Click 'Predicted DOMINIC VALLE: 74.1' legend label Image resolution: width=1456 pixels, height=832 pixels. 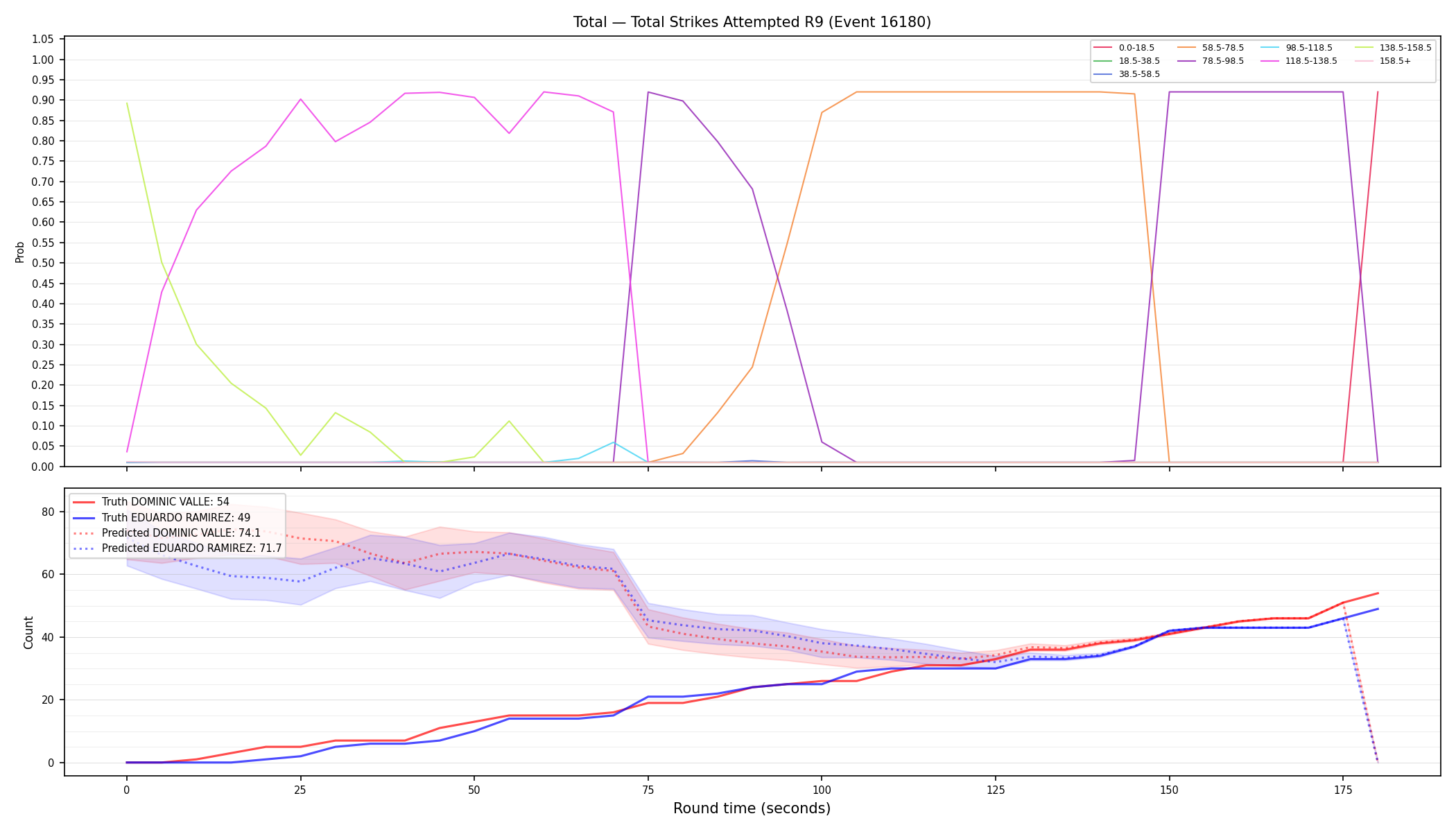[x=181, y=533]
